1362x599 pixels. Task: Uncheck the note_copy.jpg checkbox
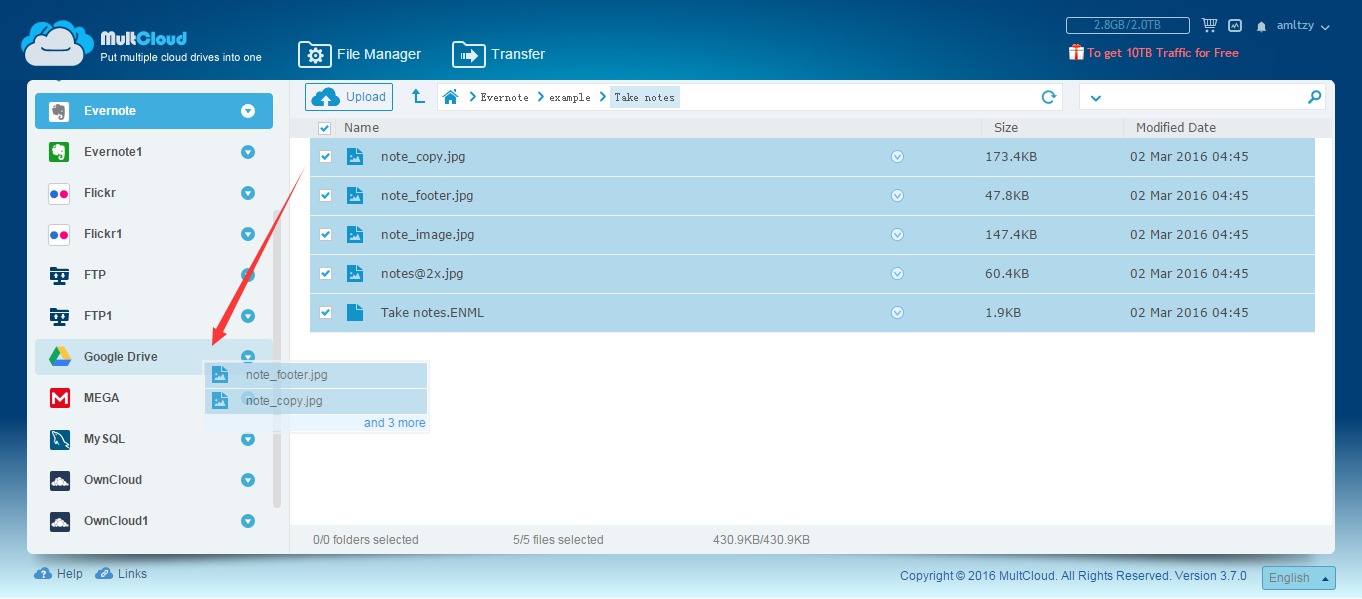pyautogui.click(x=325, y=157)
